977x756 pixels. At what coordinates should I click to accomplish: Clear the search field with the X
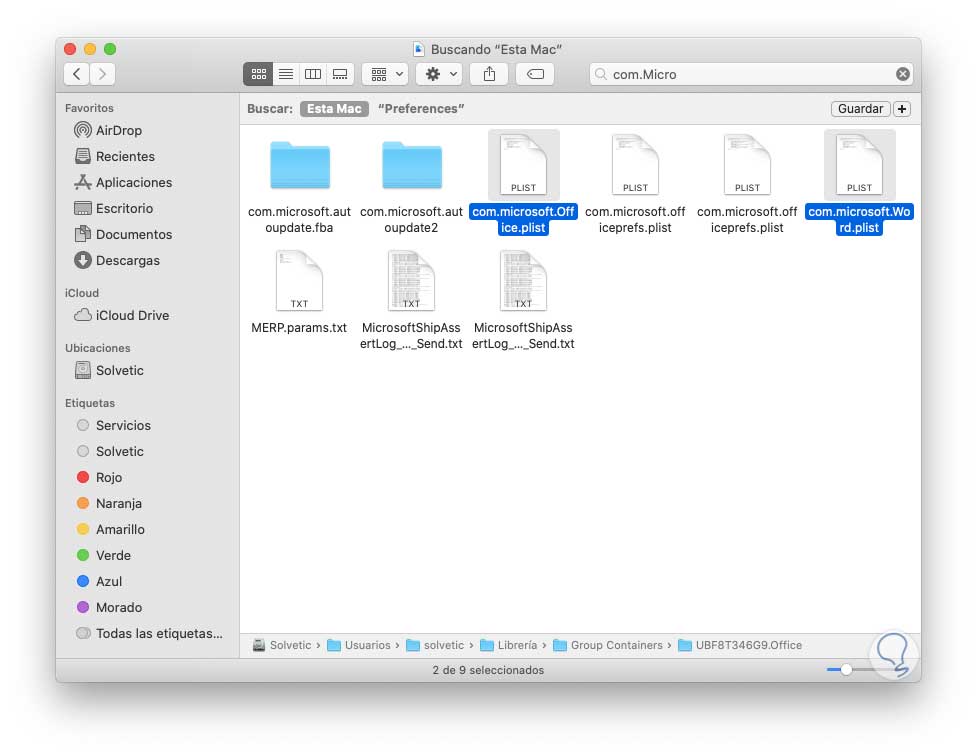pos(902,74)
